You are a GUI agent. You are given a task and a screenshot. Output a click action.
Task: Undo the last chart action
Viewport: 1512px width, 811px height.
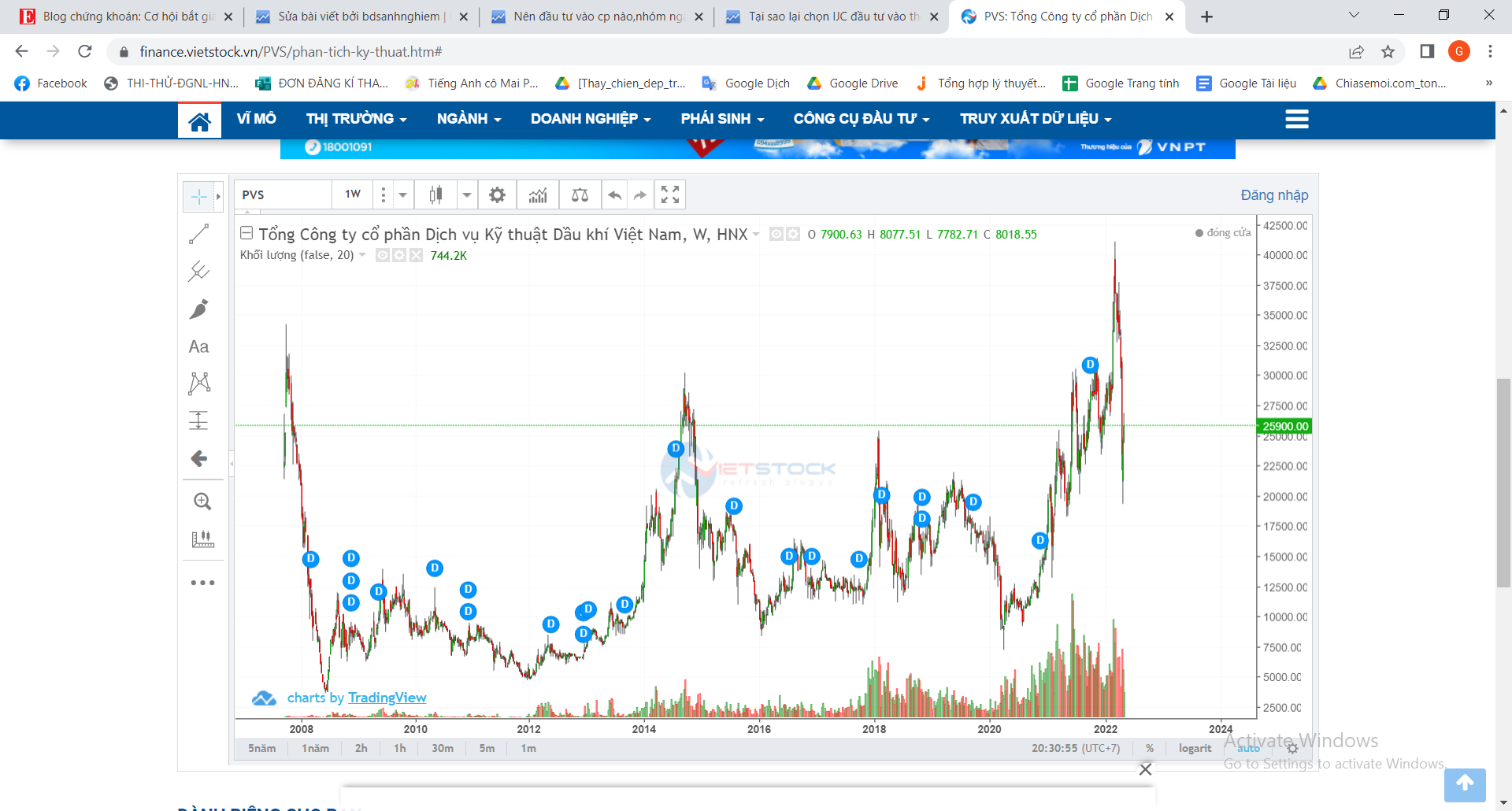tap(615, 194)
